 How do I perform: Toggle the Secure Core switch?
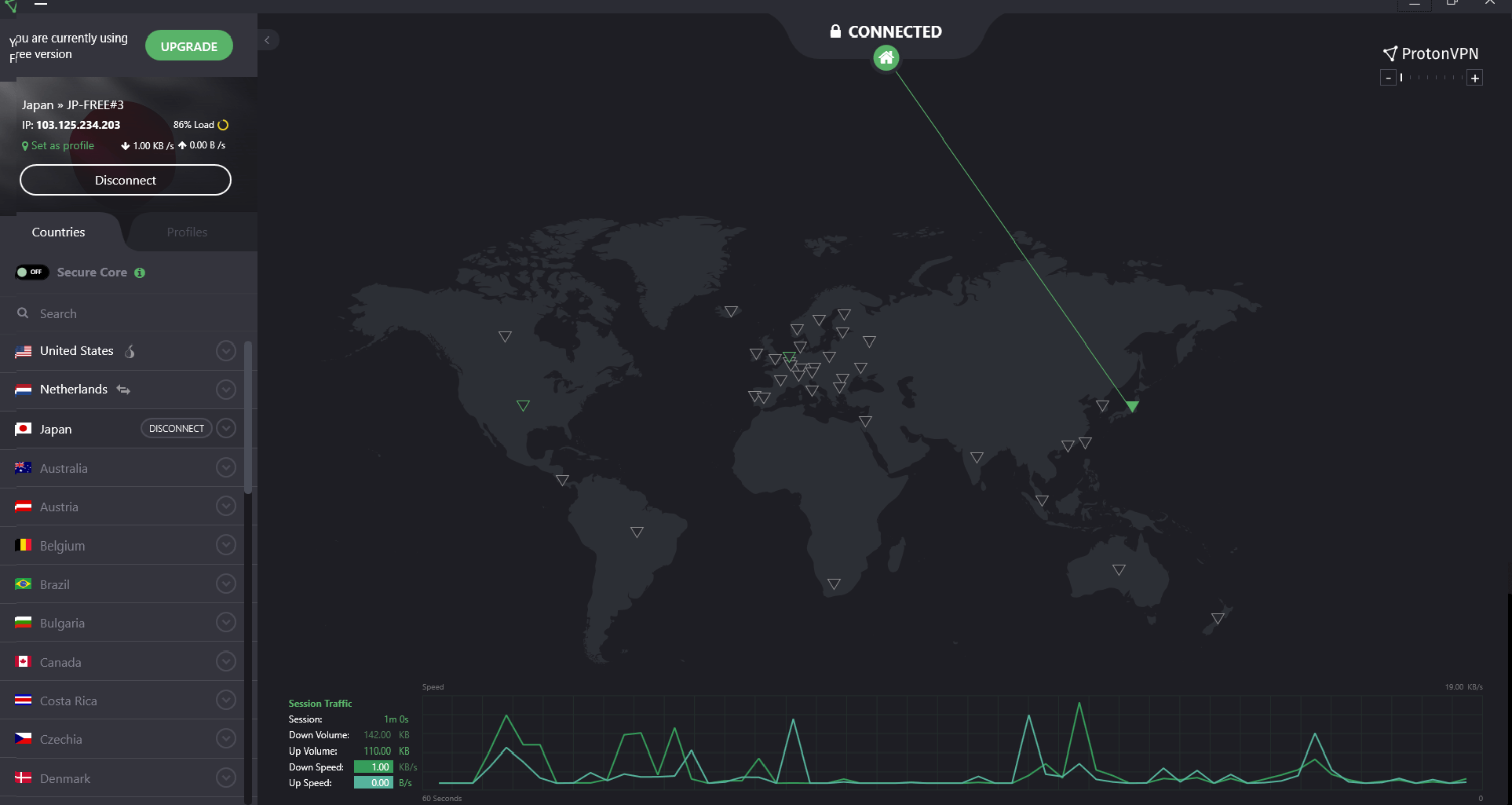(32, 273)
